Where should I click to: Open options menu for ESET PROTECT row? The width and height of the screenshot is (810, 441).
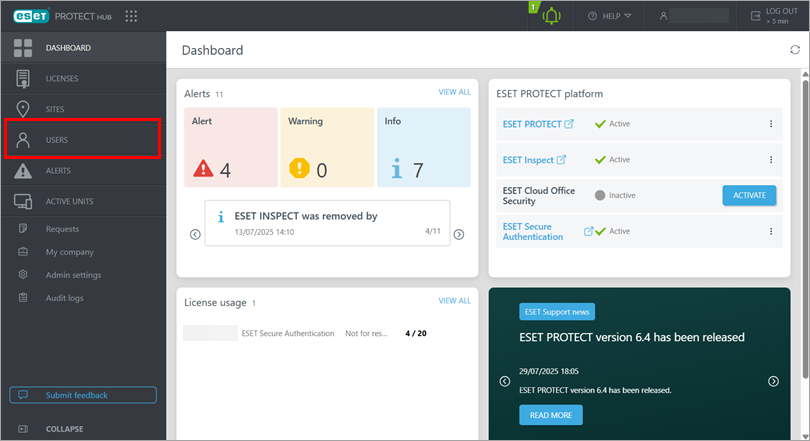tap(771, 124)
